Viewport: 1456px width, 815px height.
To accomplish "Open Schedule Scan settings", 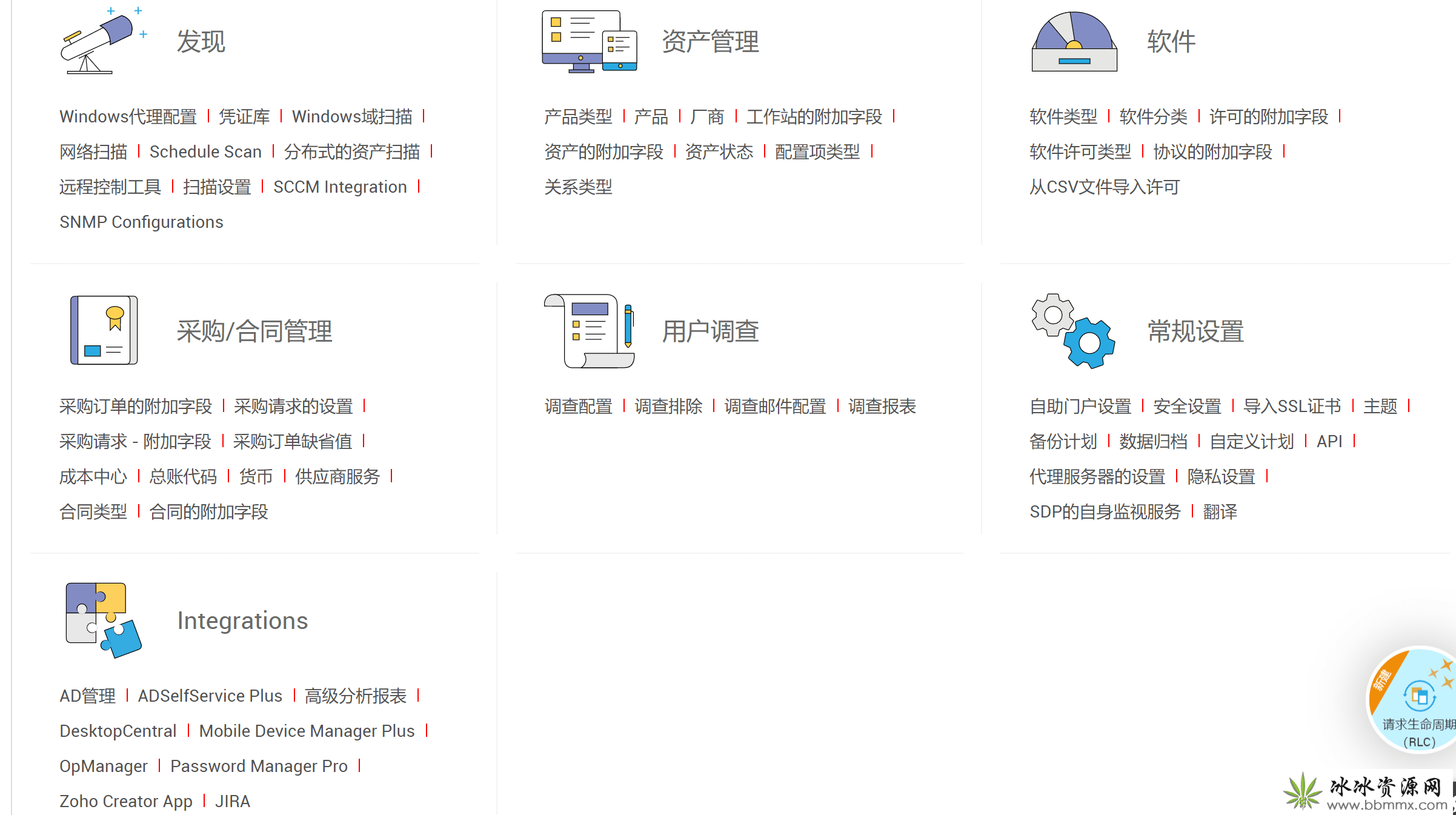I will pyautogui.click(x=205, y=151).
